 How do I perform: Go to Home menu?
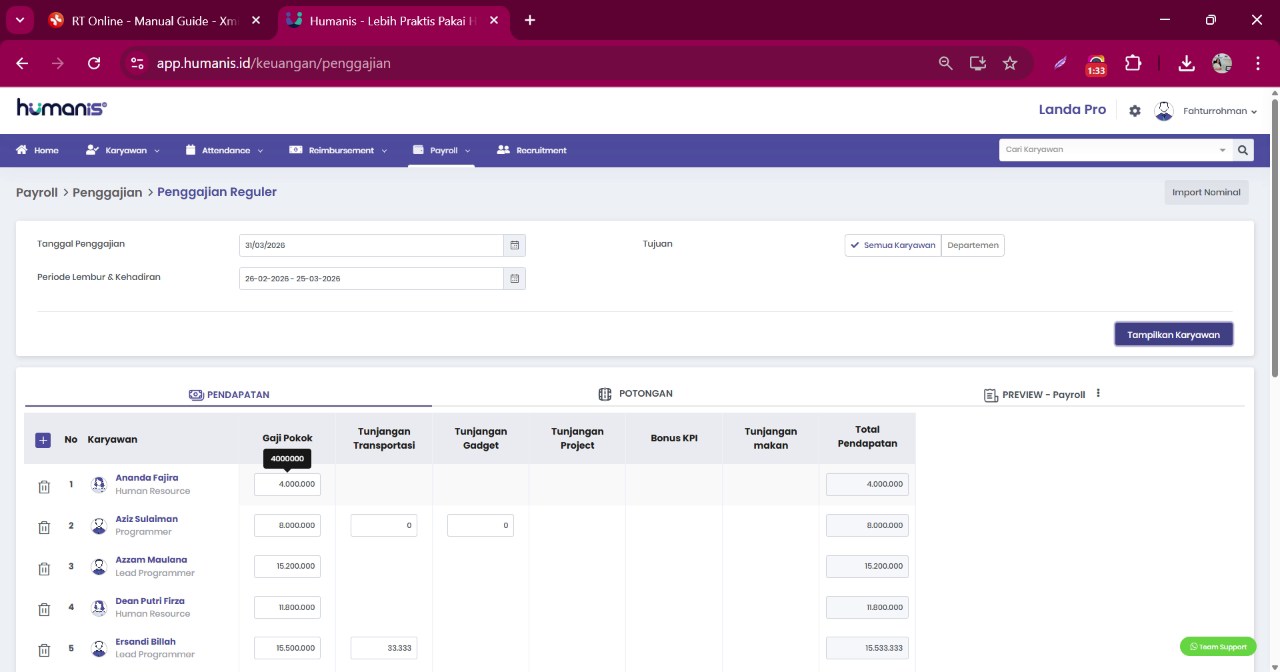(38, 150)
